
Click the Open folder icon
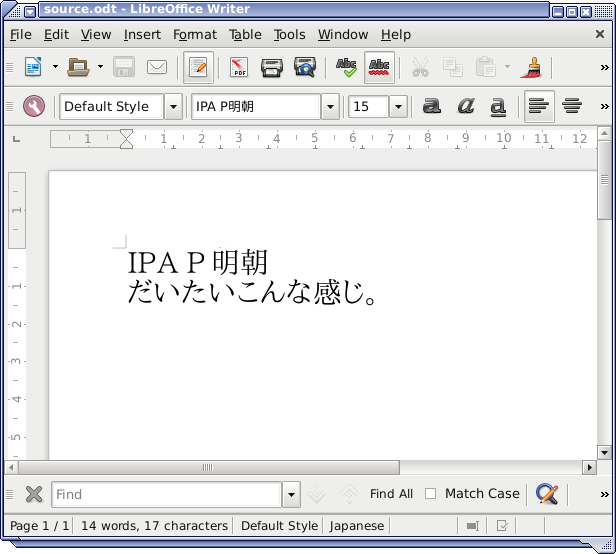78,67
